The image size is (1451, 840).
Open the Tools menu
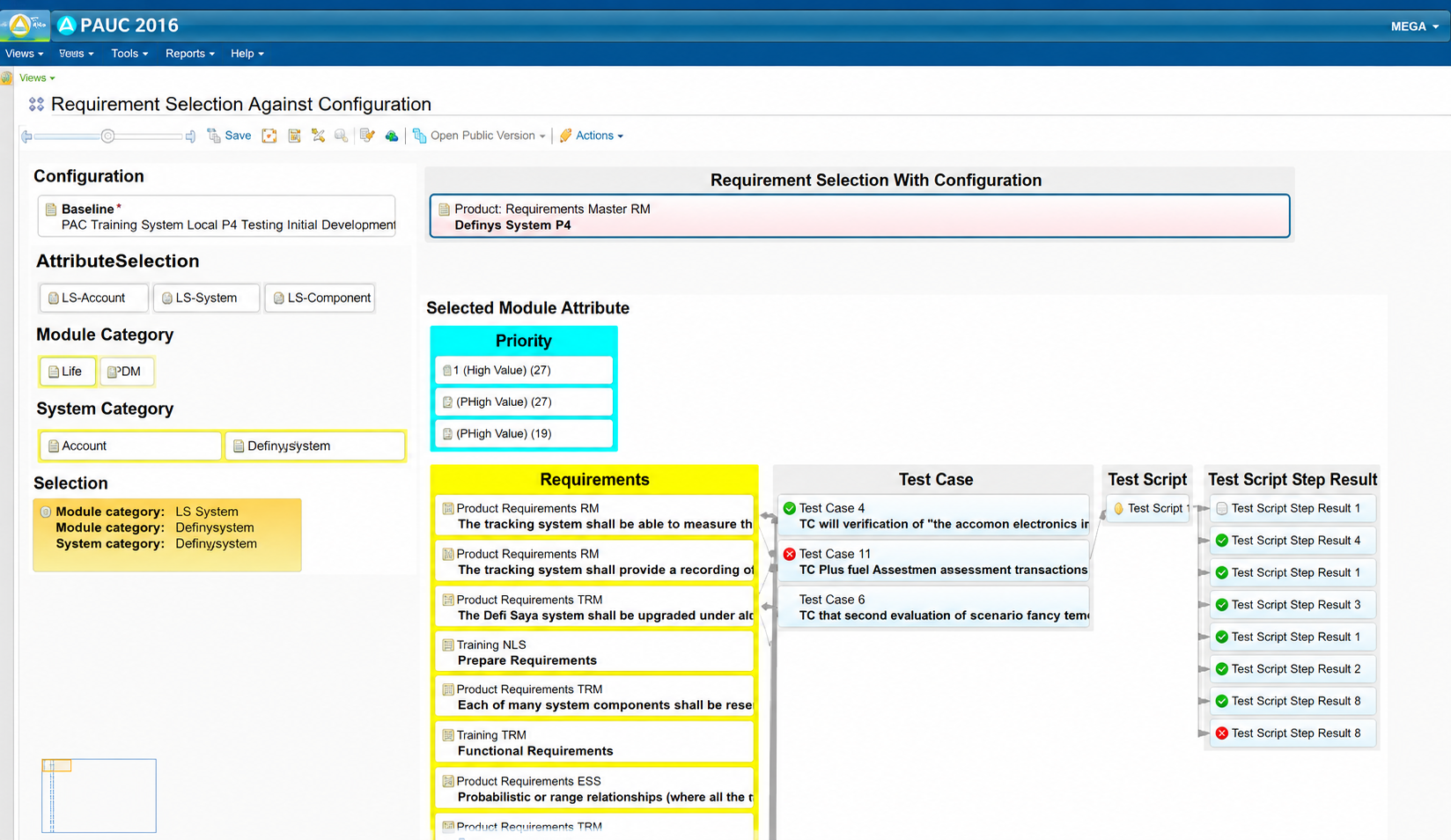[x=129, y=54]
